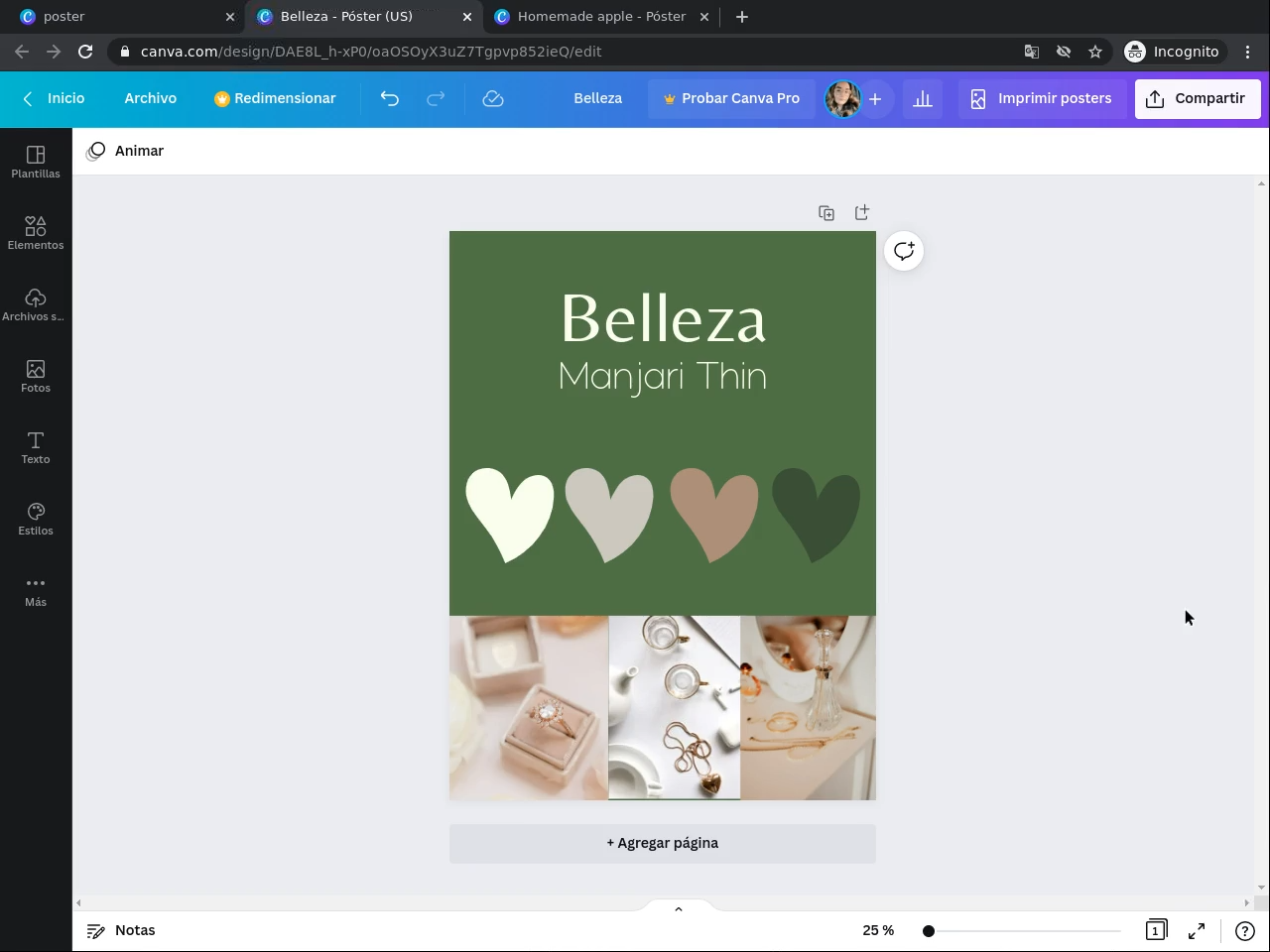Image resolution: width=1270 pixels, height=952 pixels.
Task: Click Imprimir posters
Action: tap(1042, 98)
